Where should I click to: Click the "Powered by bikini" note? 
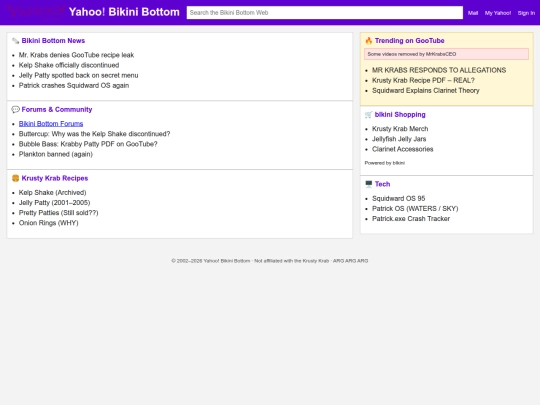coord(385,163)
